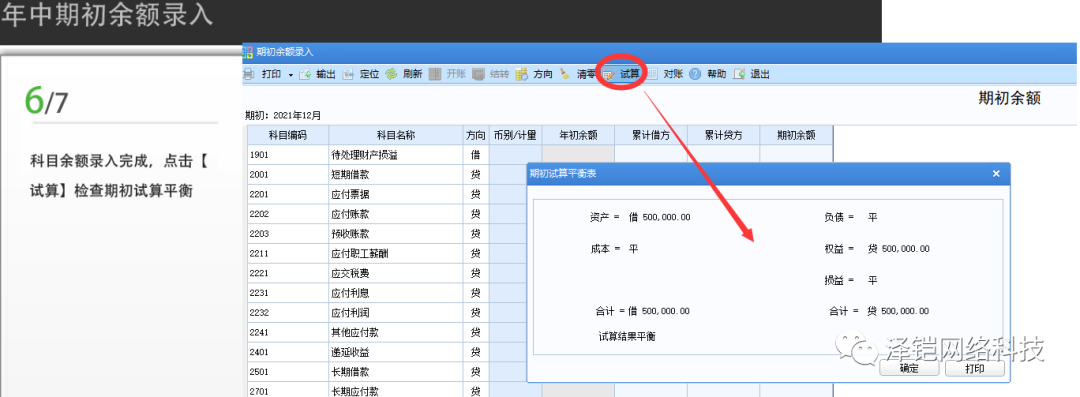Viewport: 1080px width, 397px height.
Task: Click the 科目编码 column header
Action: 288,135
